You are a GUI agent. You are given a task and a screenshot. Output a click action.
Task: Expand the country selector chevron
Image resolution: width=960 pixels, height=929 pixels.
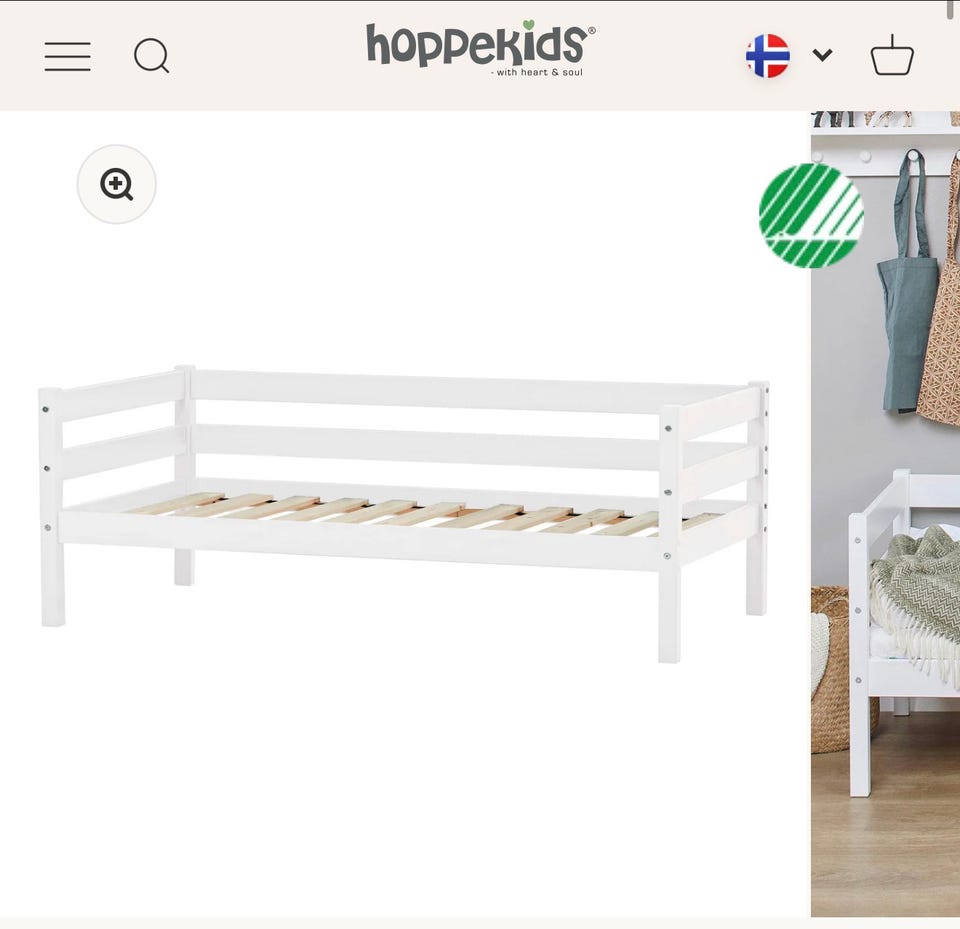(822, 55)
